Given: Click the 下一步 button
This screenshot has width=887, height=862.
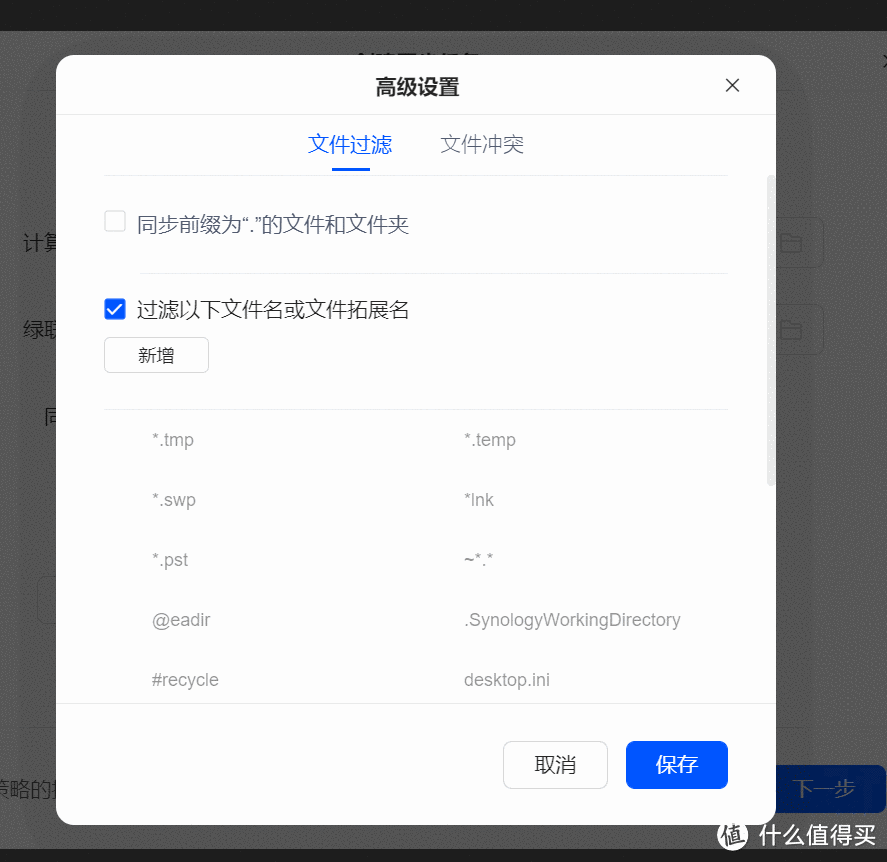Looking at the screenshot, I should click(831, 789).
